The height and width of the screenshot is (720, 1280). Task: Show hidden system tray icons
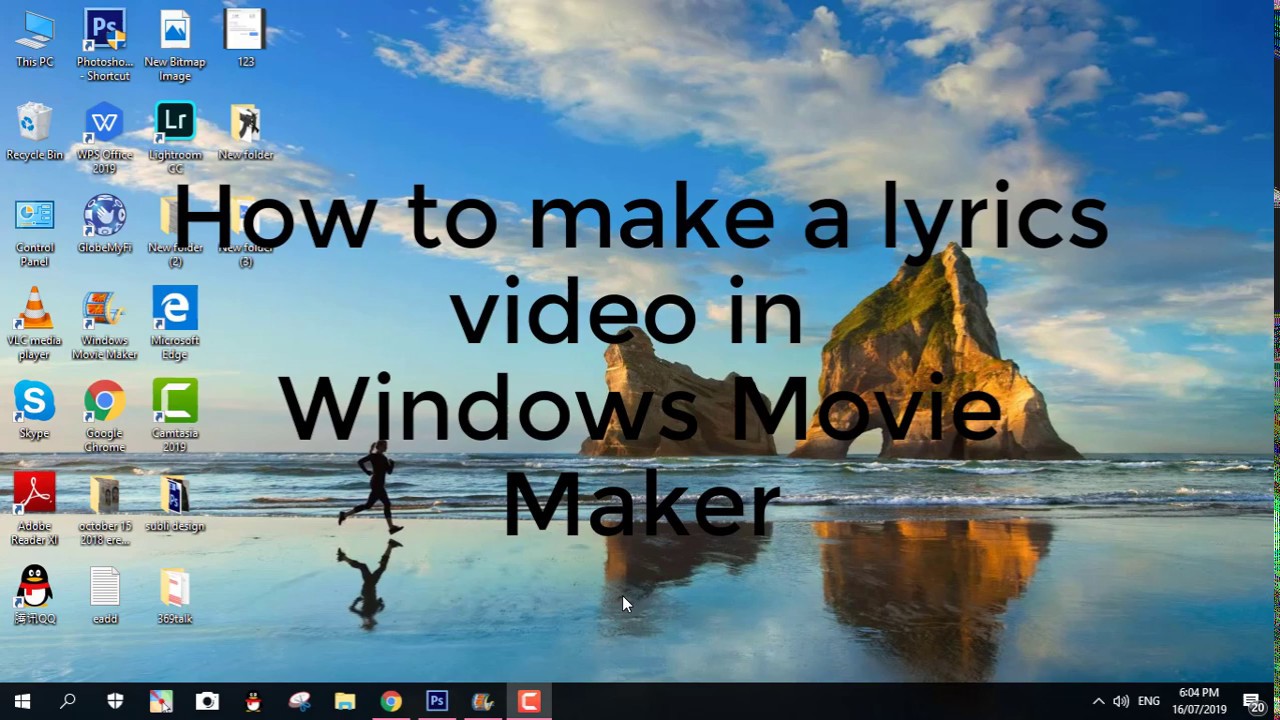click(x=1098, y=701)
